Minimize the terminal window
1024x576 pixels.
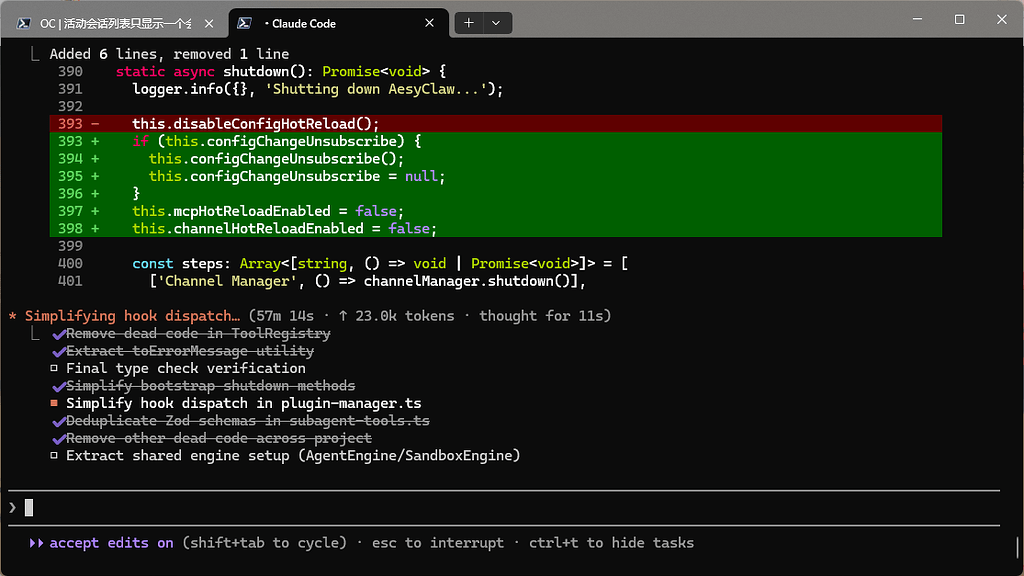click(917, 20)
